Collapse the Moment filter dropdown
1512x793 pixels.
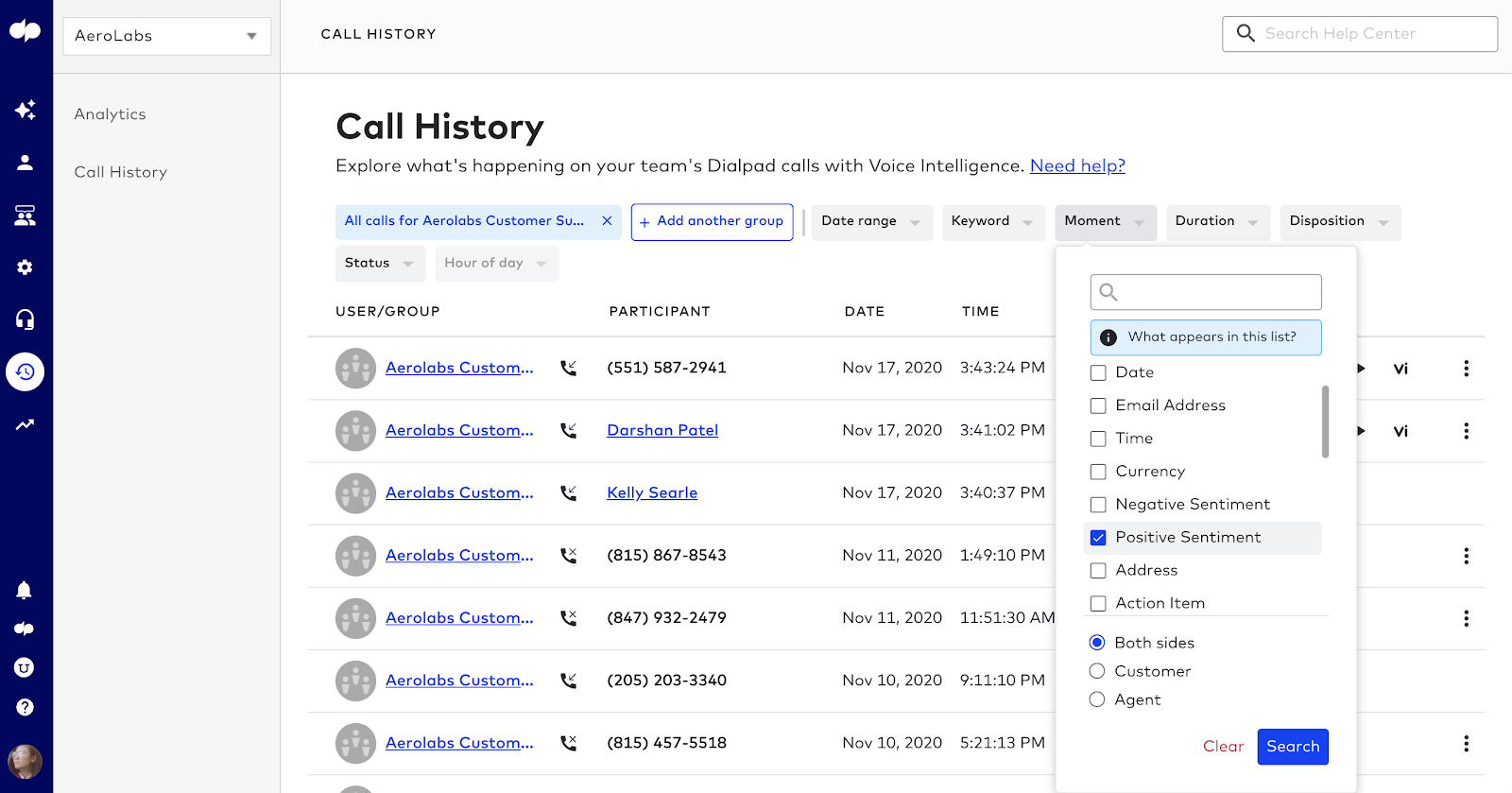coord(1106,222)
